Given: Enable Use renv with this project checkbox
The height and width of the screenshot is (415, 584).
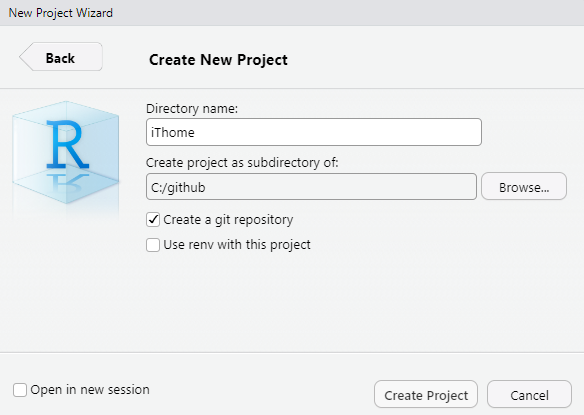Looking at the screenshot, I should pos(153,245).
